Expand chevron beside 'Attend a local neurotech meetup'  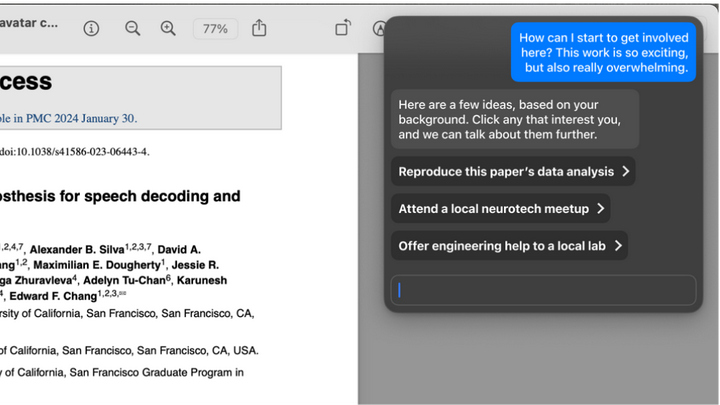click(x=600, y=208)
